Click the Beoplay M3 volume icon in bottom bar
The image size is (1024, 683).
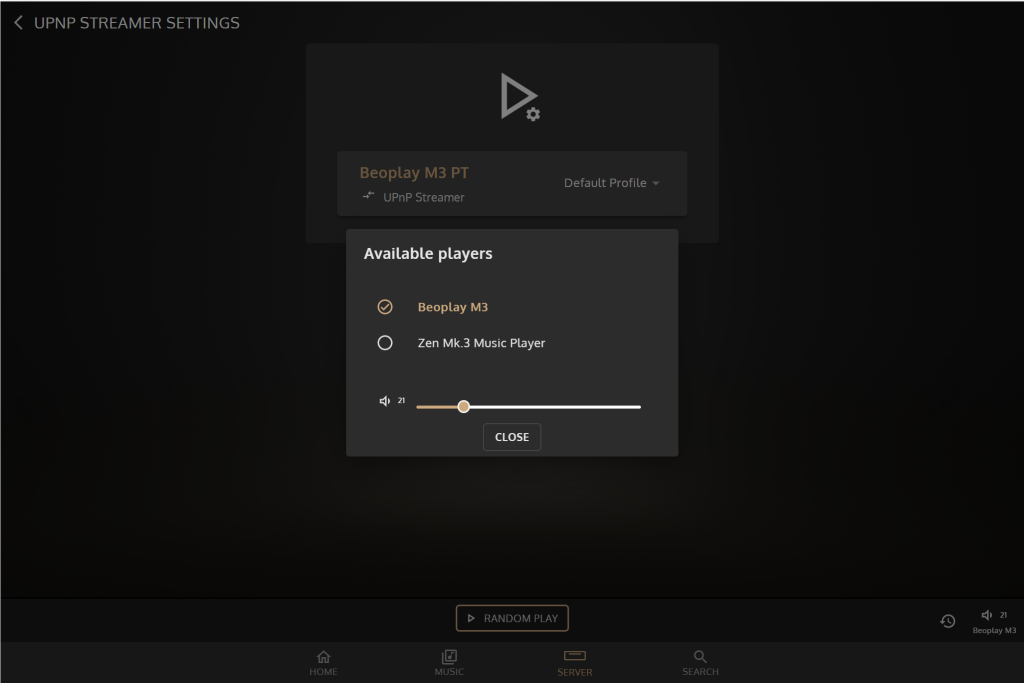pyautogui.click(x=987, y=614)
